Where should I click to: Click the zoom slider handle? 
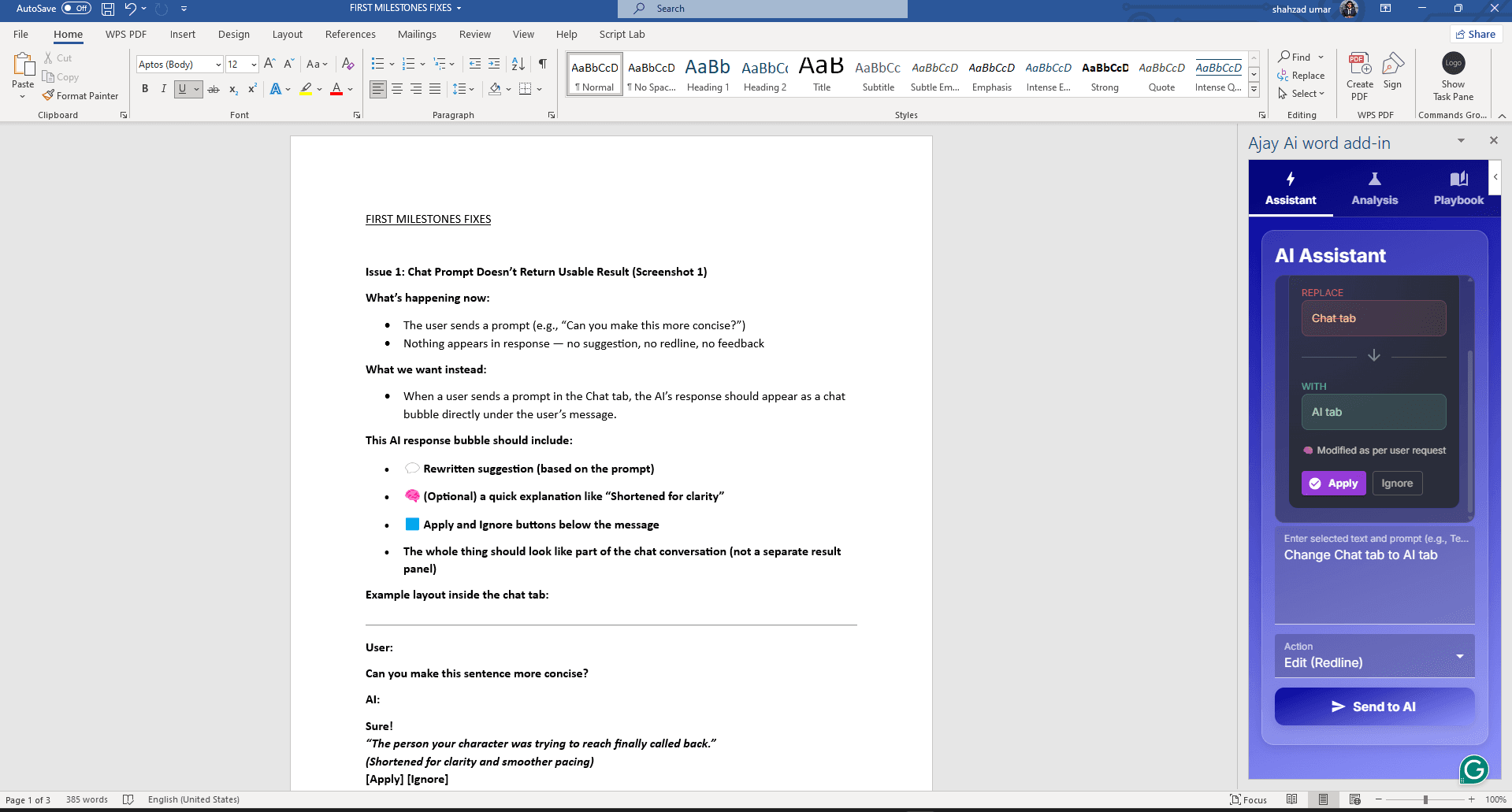pos(1425,799)
